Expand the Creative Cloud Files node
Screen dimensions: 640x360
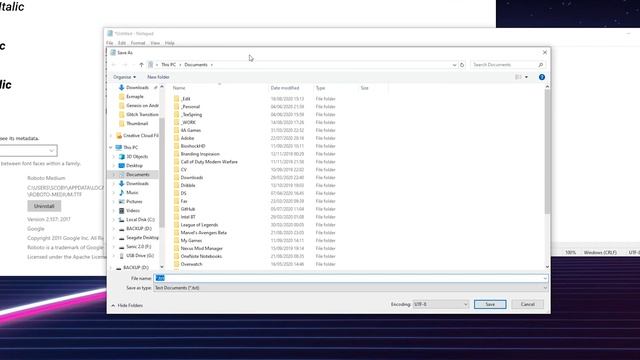111,136
